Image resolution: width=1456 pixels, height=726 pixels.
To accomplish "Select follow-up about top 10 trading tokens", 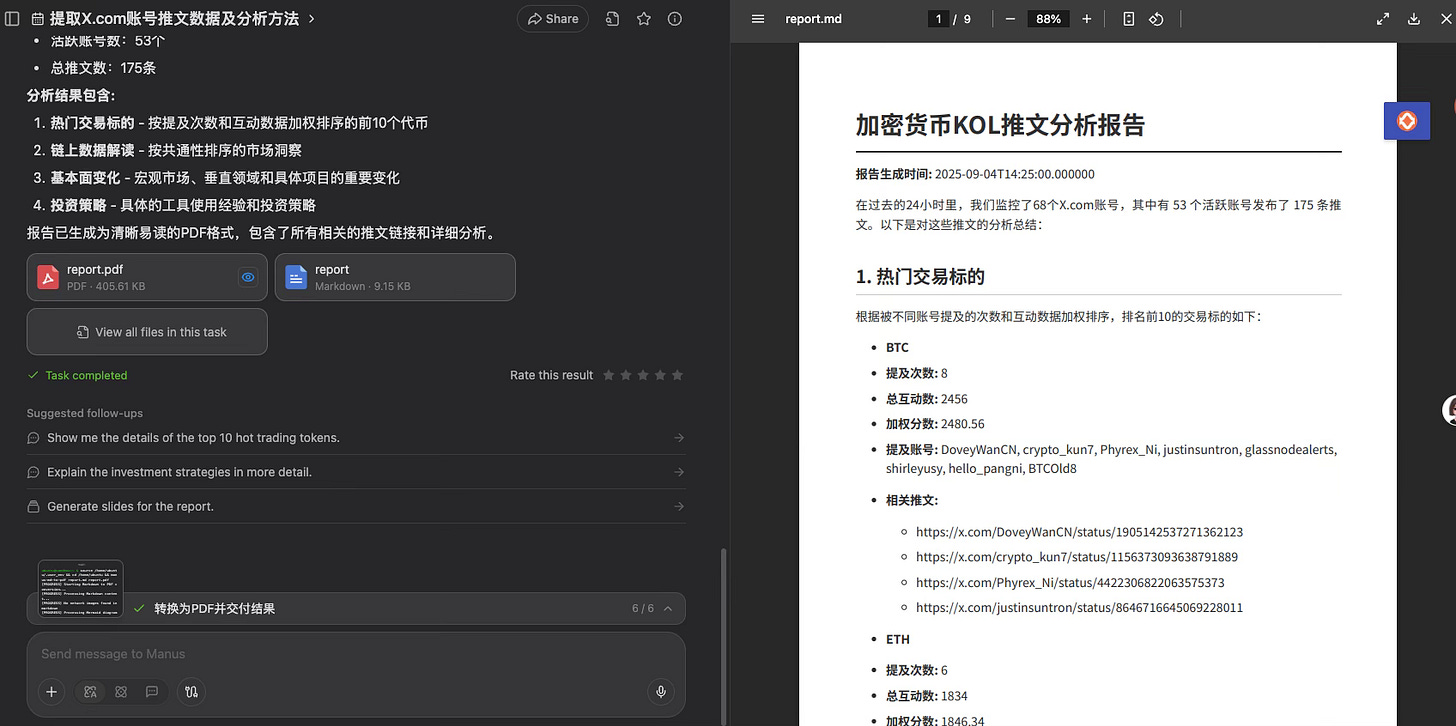I will pyautogui.click(x=356, y=438).
